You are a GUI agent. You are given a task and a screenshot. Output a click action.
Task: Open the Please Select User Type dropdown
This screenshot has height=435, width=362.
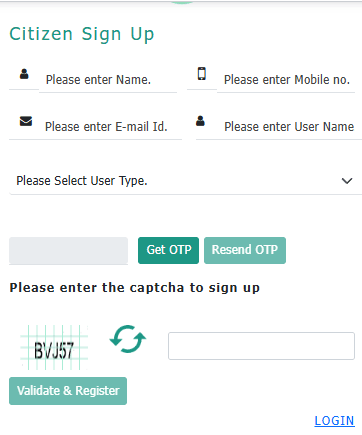click(x=185, y=181)
